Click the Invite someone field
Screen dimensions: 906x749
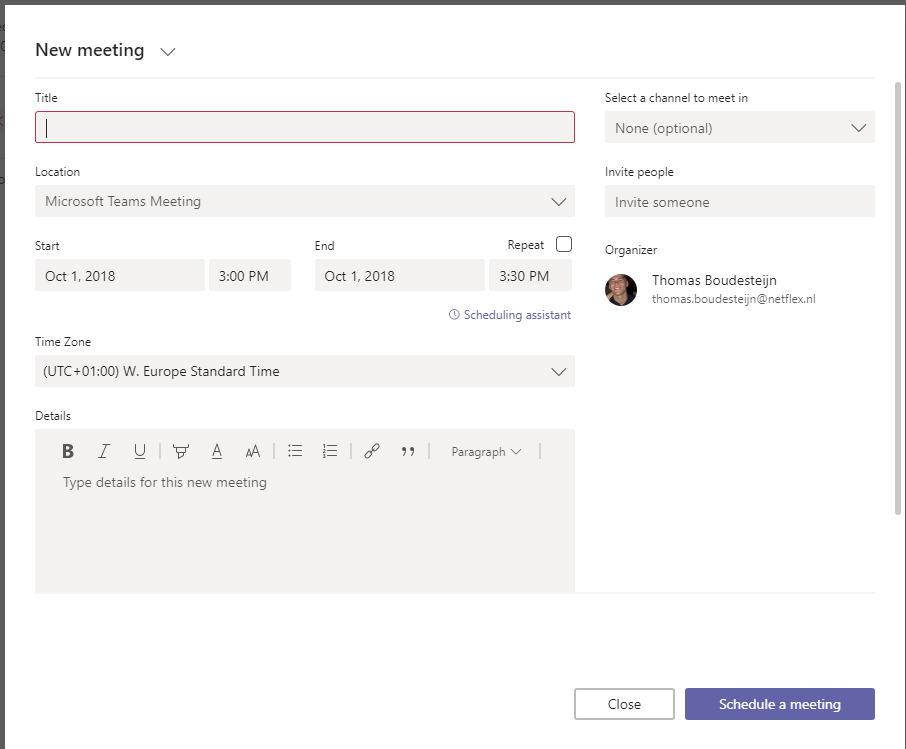pos(739,202)
